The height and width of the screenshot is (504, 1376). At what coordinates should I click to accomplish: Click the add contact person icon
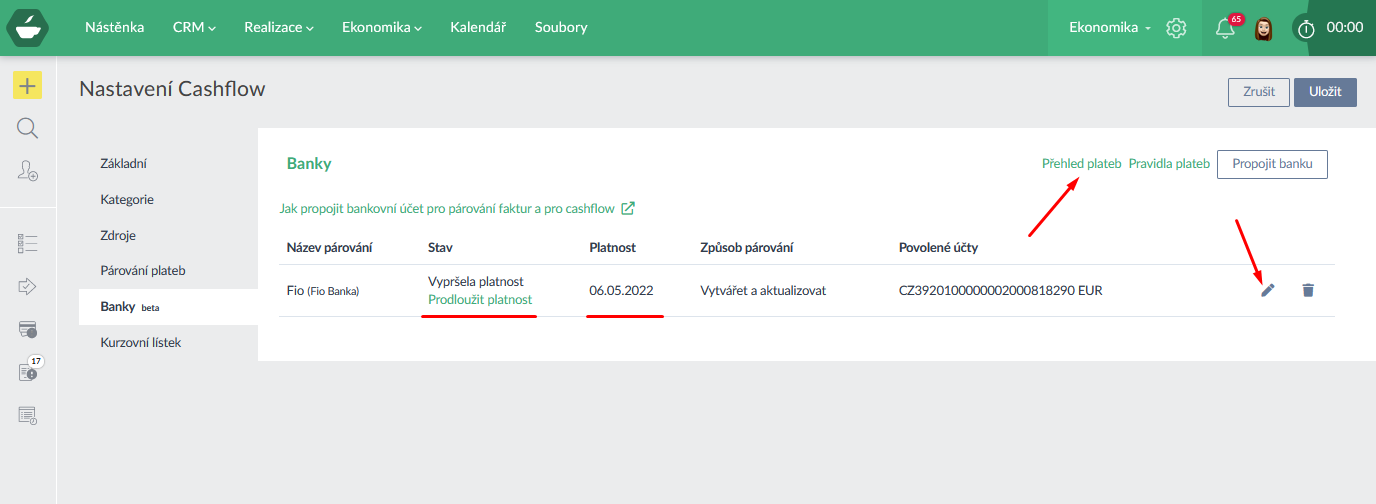coord(27,171)
